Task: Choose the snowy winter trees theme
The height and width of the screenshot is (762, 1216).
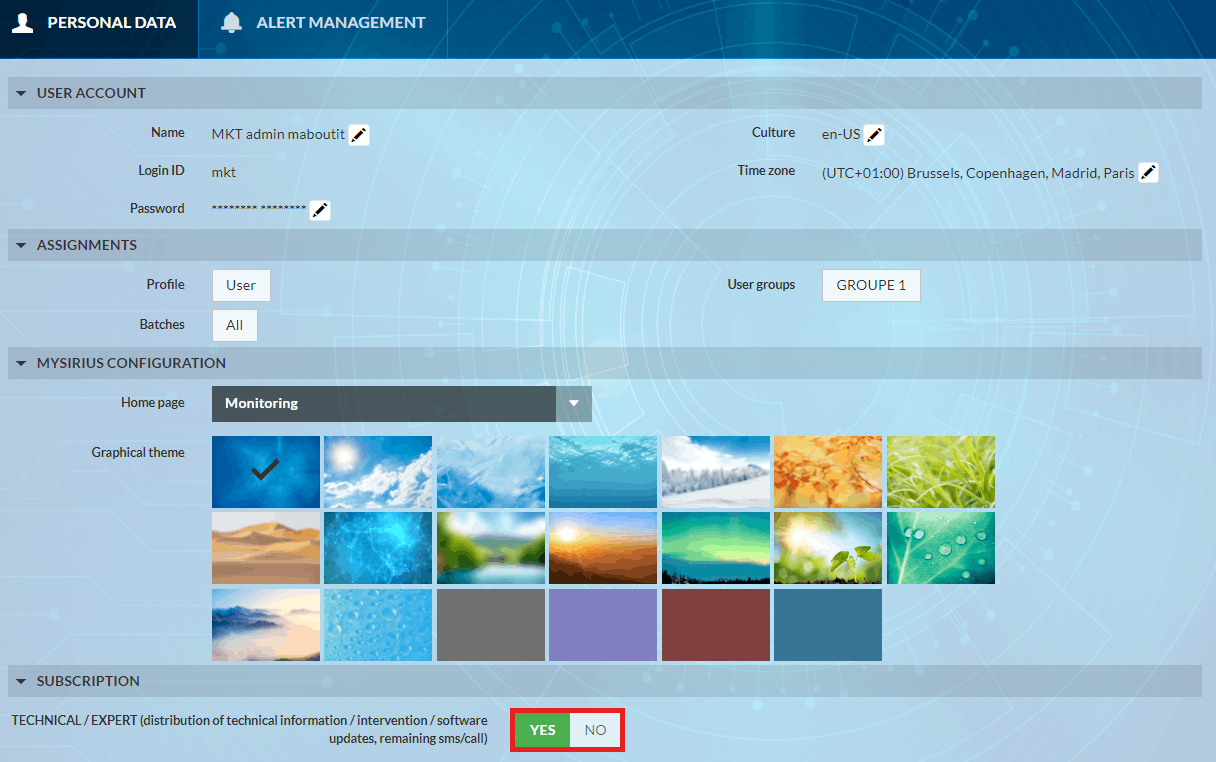Action: 716,472
